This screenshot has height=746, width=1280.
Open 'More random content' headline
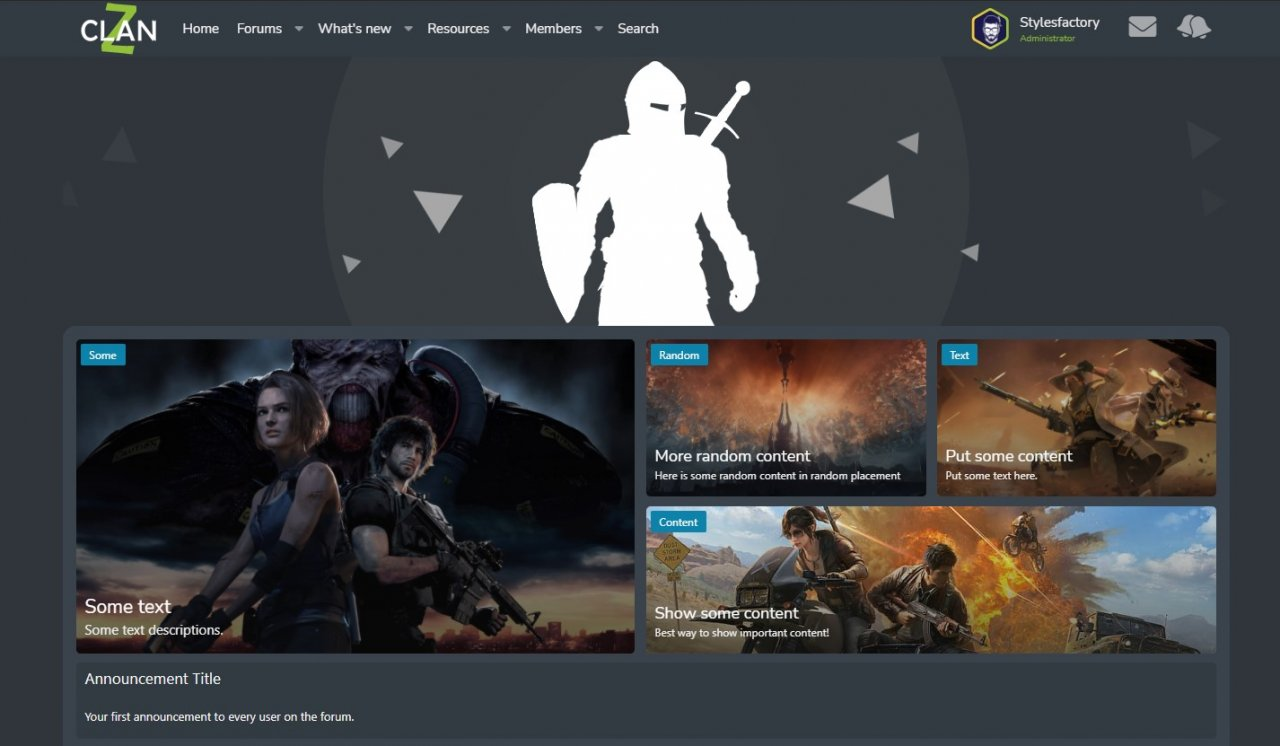coord(732,456)
